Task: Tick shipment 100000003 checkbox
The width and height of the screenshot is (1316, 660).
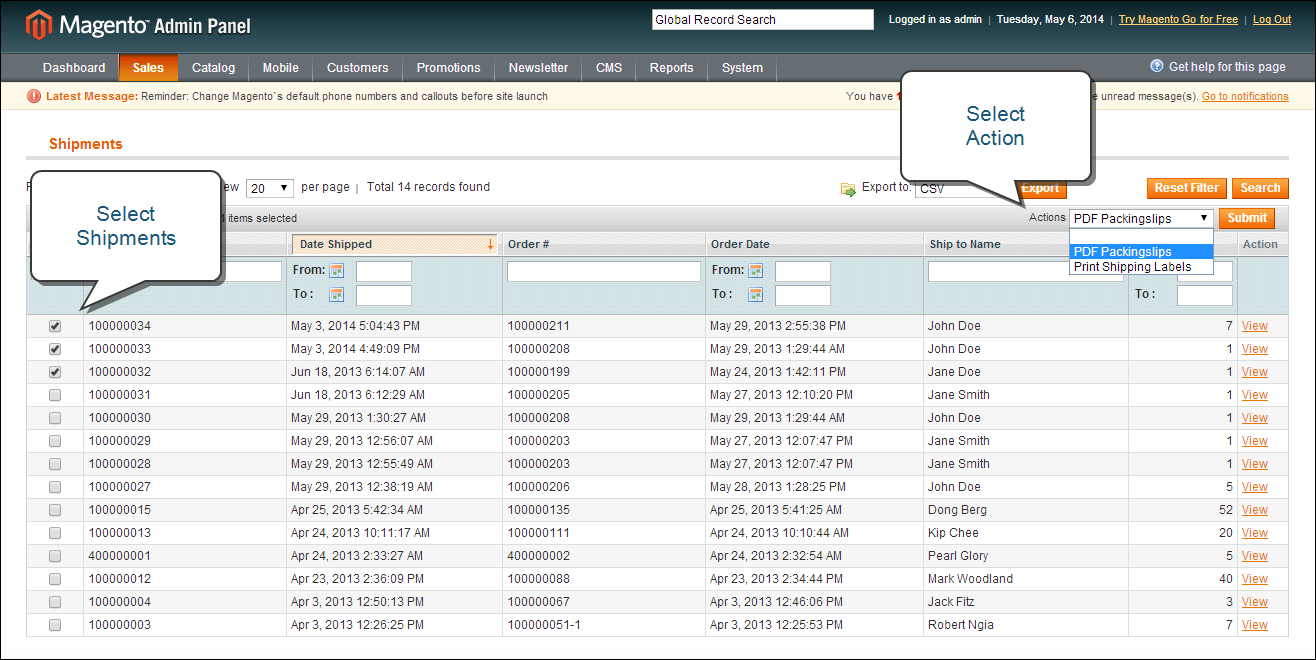Action: (x=55, y=625)
